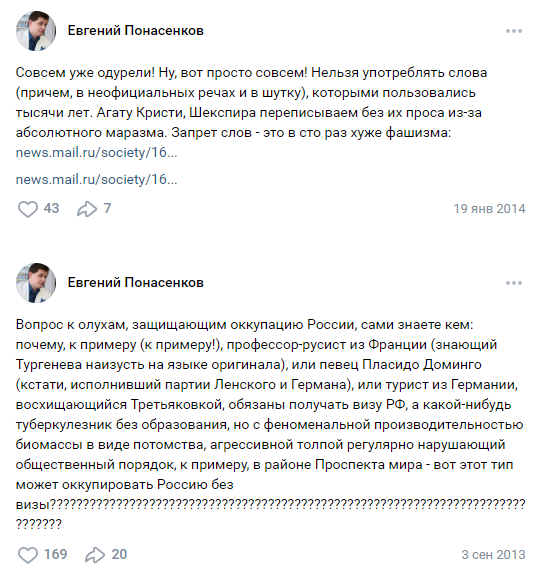Image resolution: width=539 pixels, height=580 pixels.
Task: Open author avatar on second post
Action: 36,283
